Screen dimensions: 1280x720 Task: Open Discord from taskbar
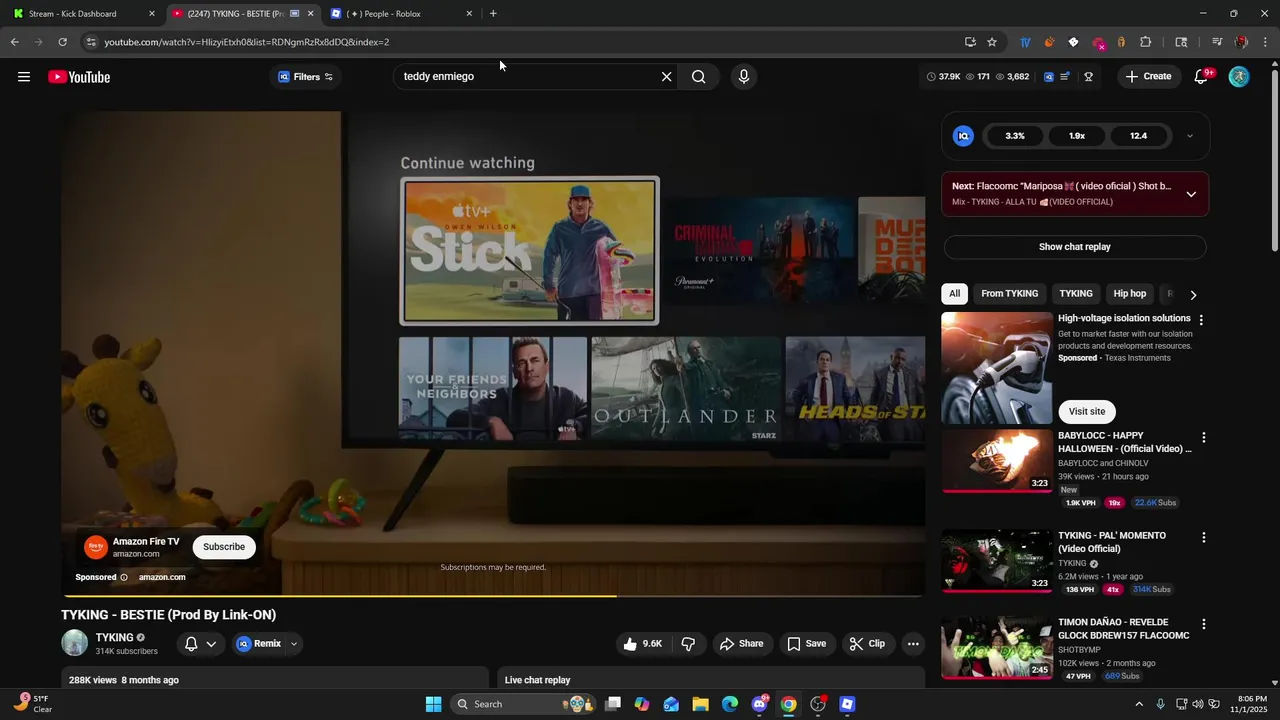pyautogui.click(x=760, y=704)
